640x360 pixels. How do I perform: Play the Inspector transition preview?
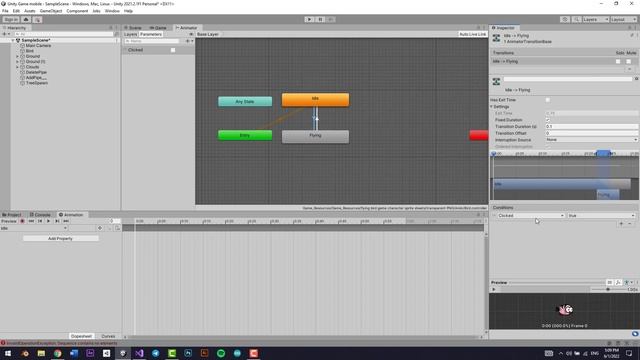[493, 289]
